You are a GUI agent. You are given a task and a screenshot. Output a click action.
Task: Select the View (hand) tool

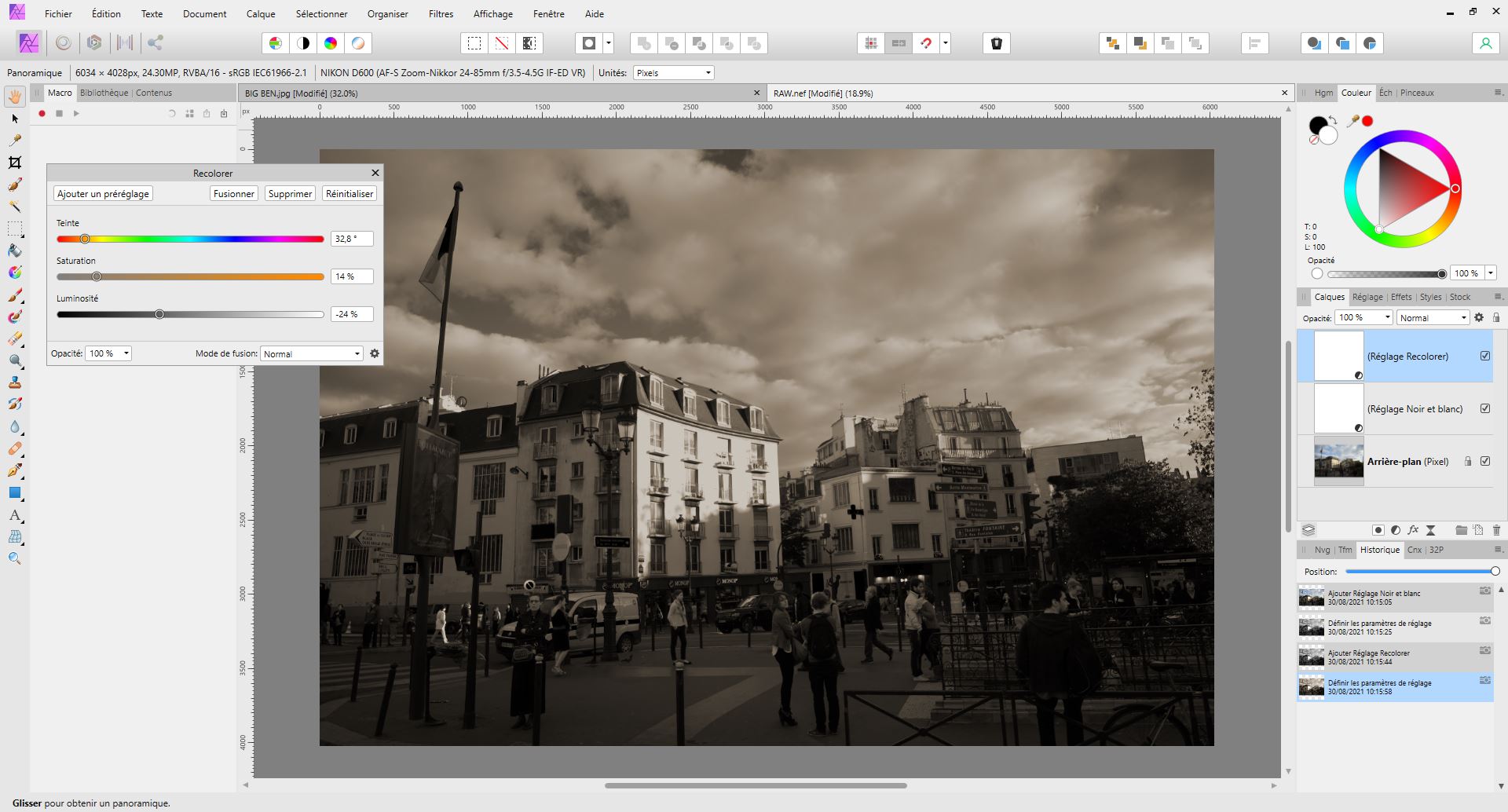click(x=15, y=97)
